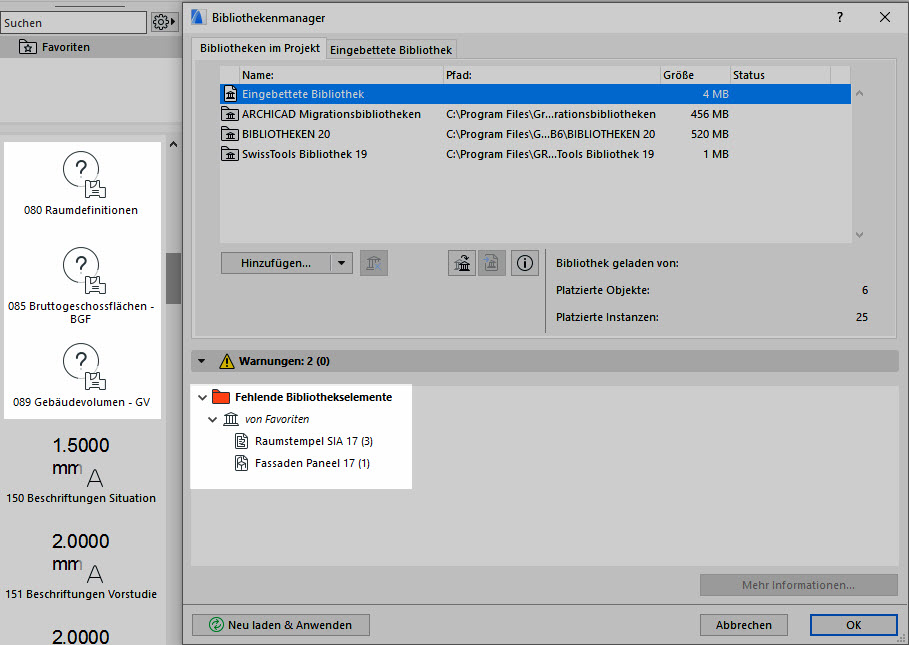Image resolution: width=909 pixels, height=645 pixels.
Task: Click the Bibliothek geladen von label
Action: click(x=617, y=263)
